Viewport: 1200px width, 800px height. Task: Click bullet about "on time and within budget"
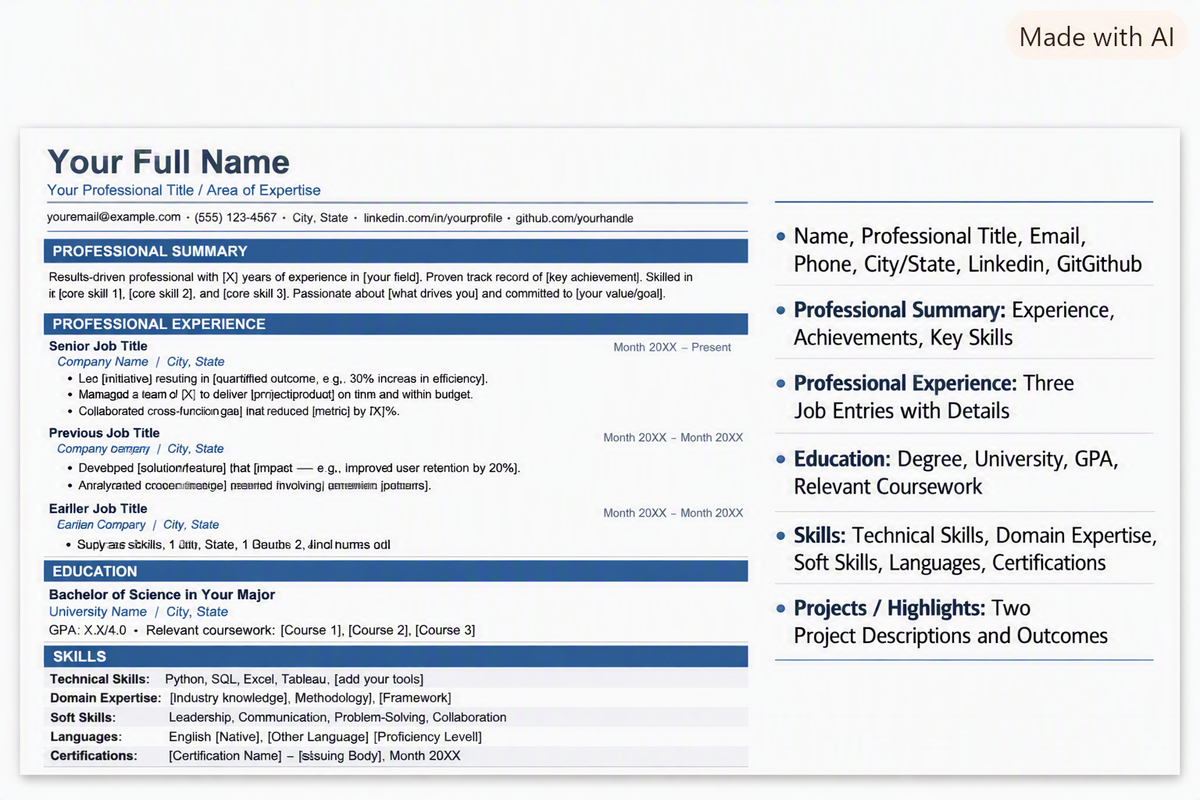(x=276, y=395)
